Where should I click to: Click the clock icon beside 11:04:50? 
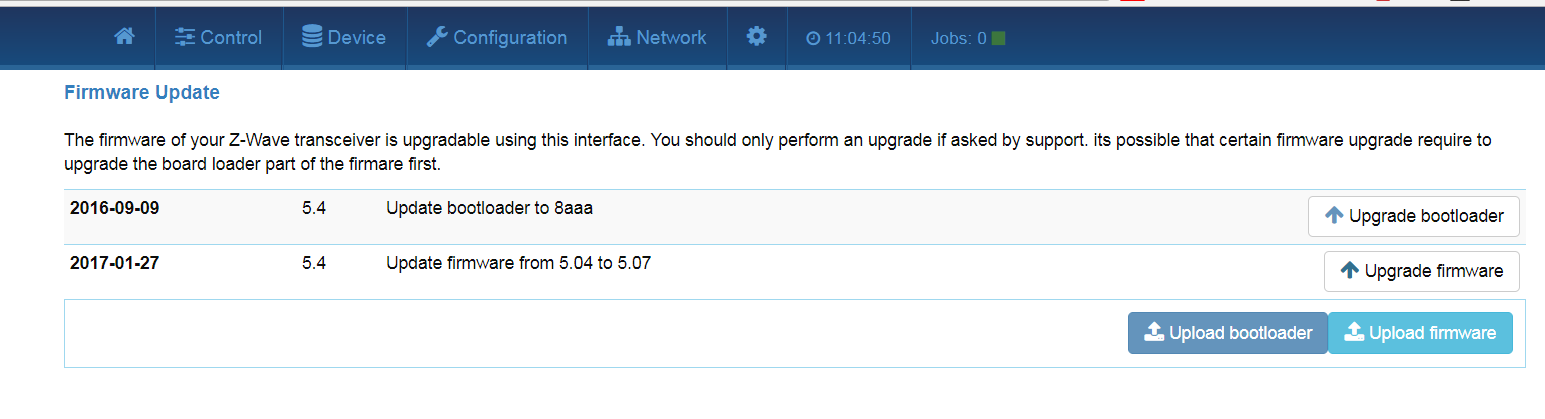tap(813, 38)
